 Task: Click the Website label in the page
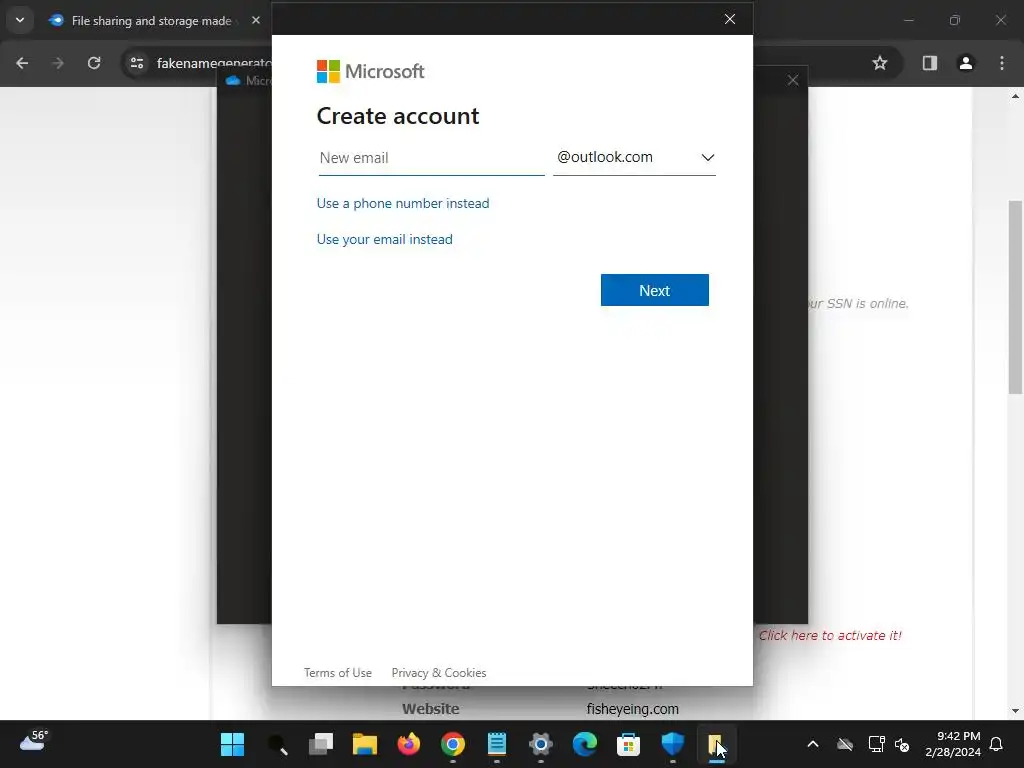(430, 709)
